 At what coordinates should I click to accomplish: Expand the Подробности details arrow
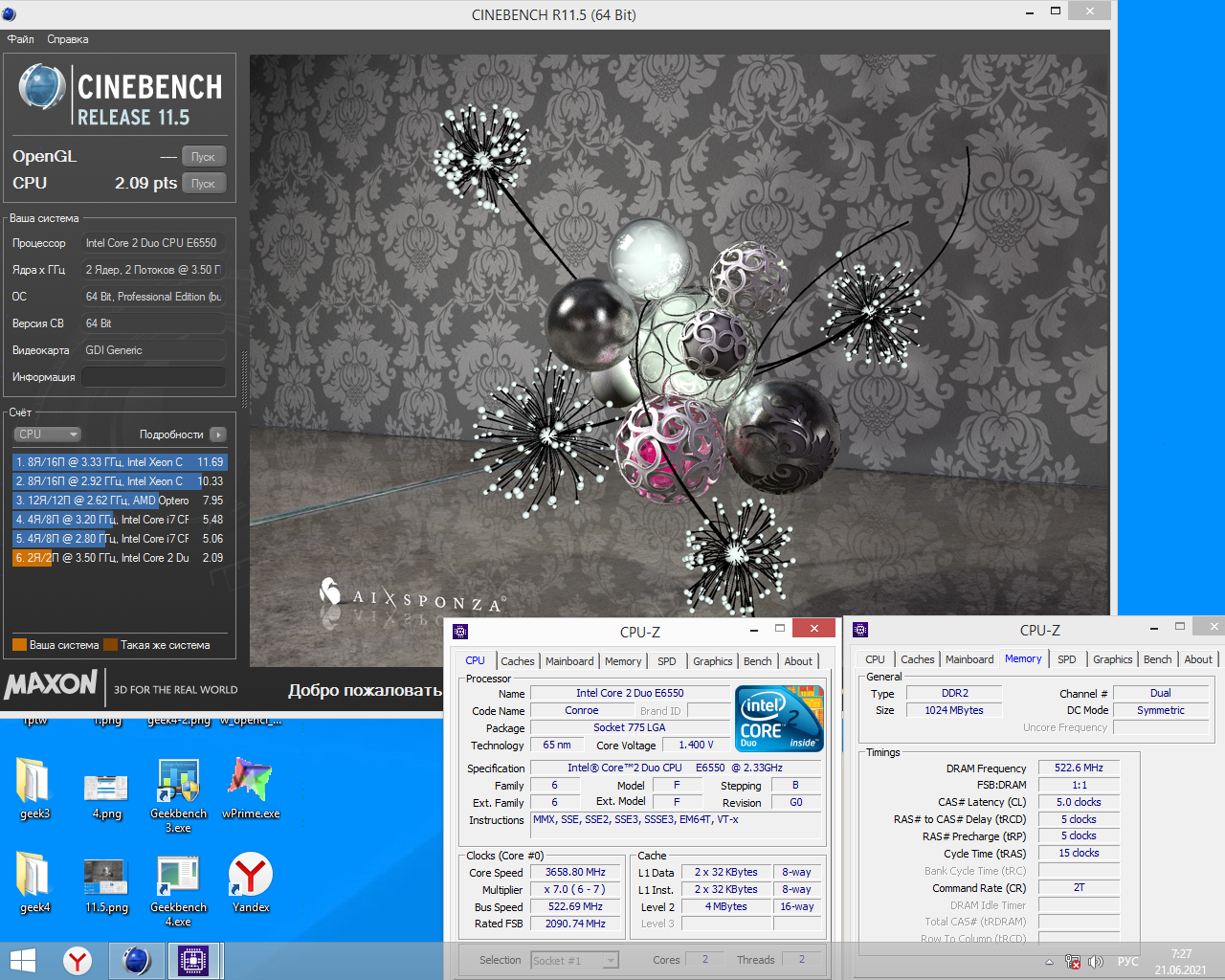(218, 434)
